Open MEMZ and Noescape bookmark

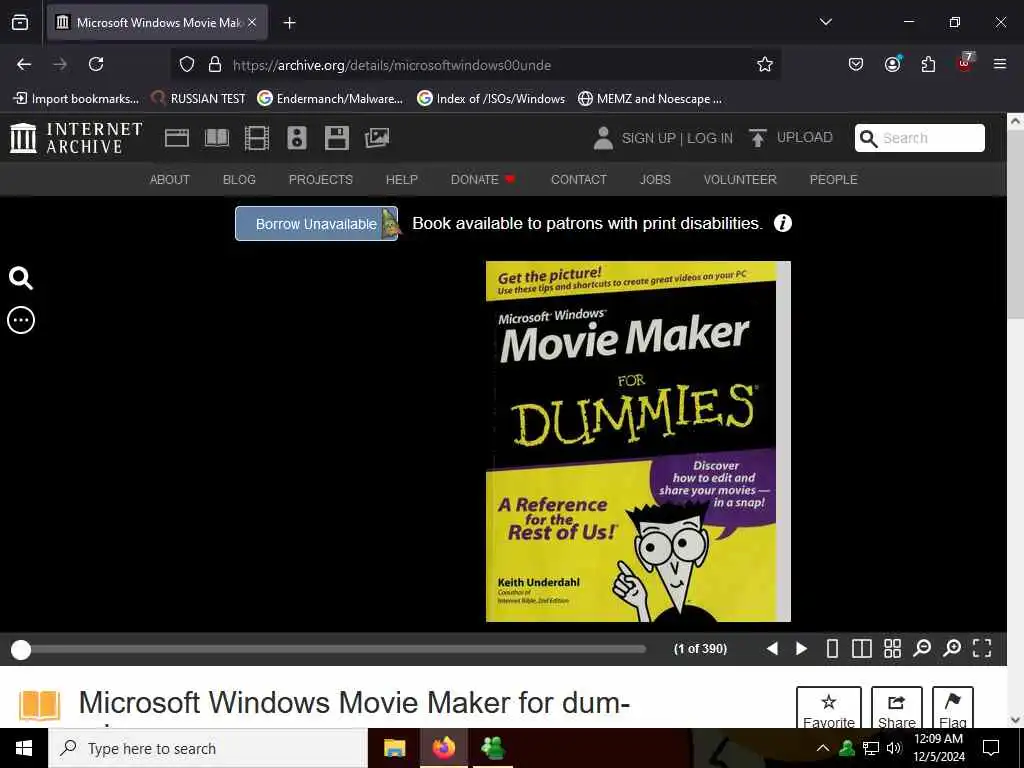pos(650,99)
